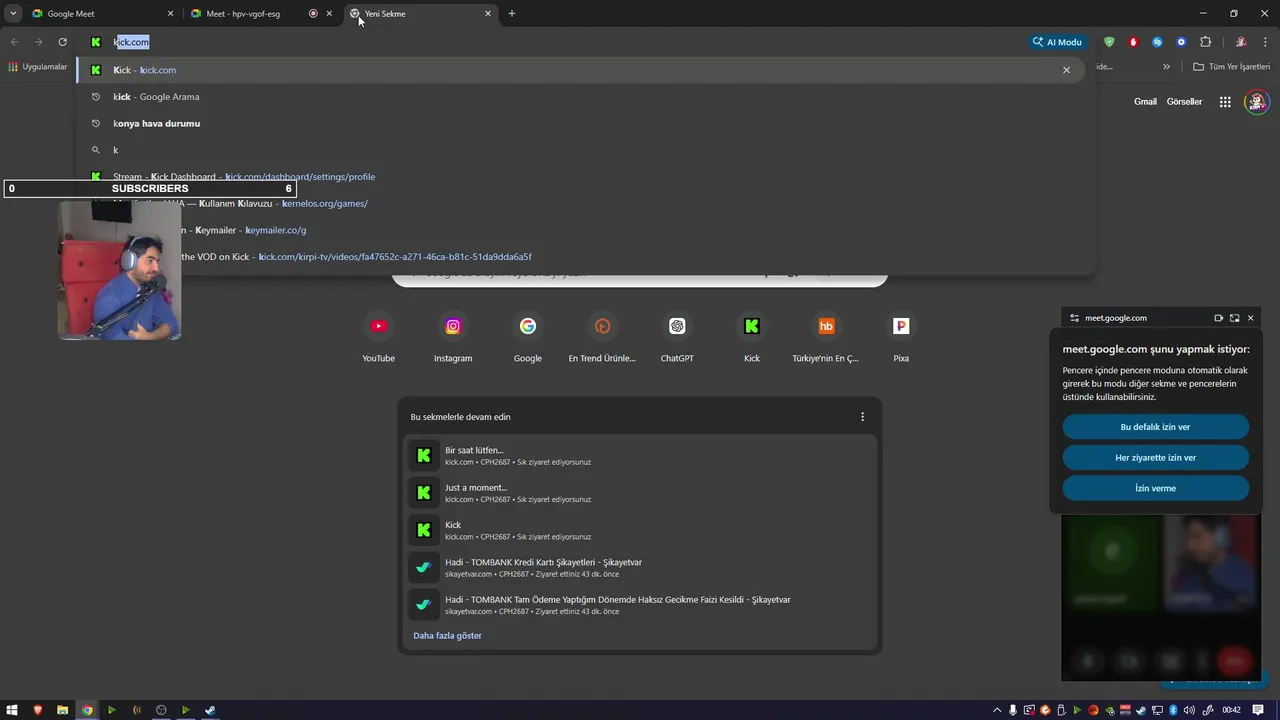Viewport: 1280px width, 720px height.
Task: Click the volume speaker tray icon
Action: 1187,710
